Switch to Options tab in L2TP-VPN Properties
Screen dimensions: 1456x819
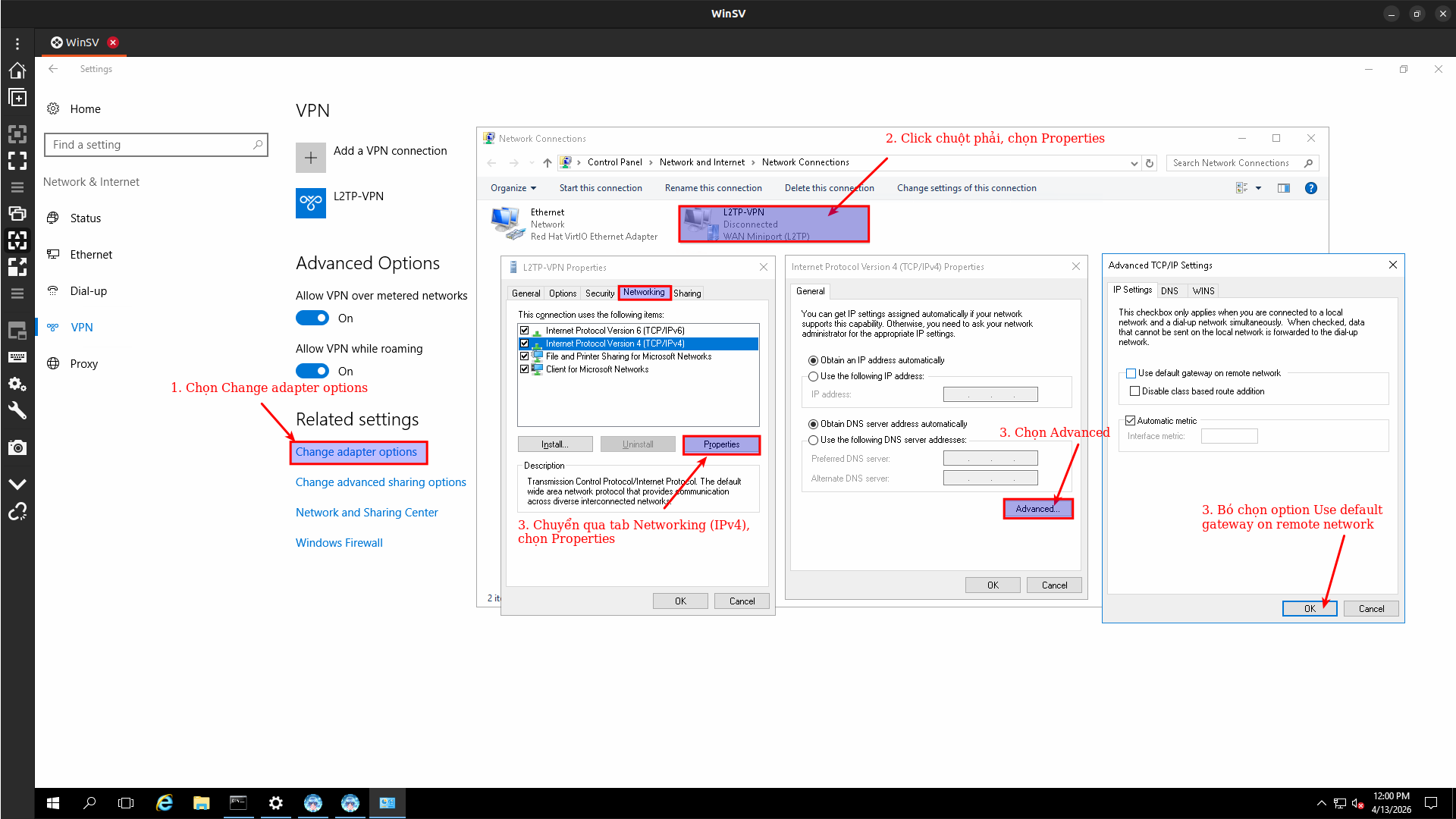(563, 293)
